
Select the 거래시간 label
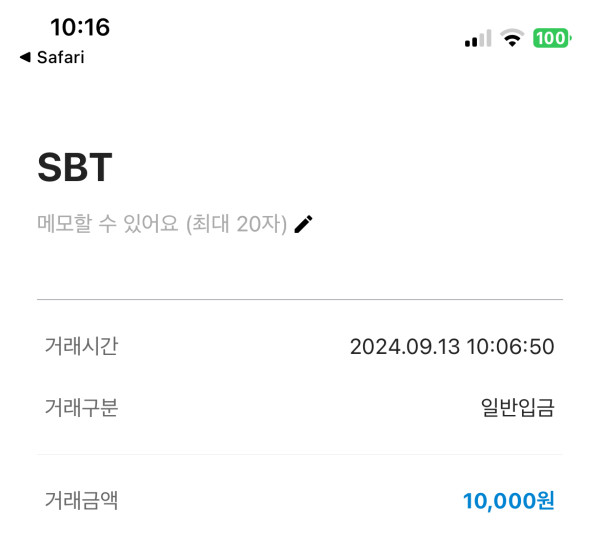pos(81,347)
